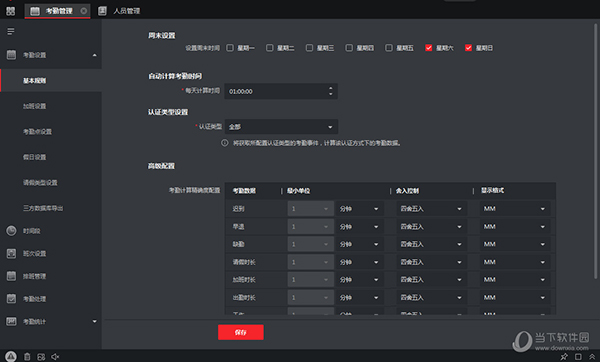
Task: Open the MM format dropdown for 请假时长
Action: click(515, 262)
